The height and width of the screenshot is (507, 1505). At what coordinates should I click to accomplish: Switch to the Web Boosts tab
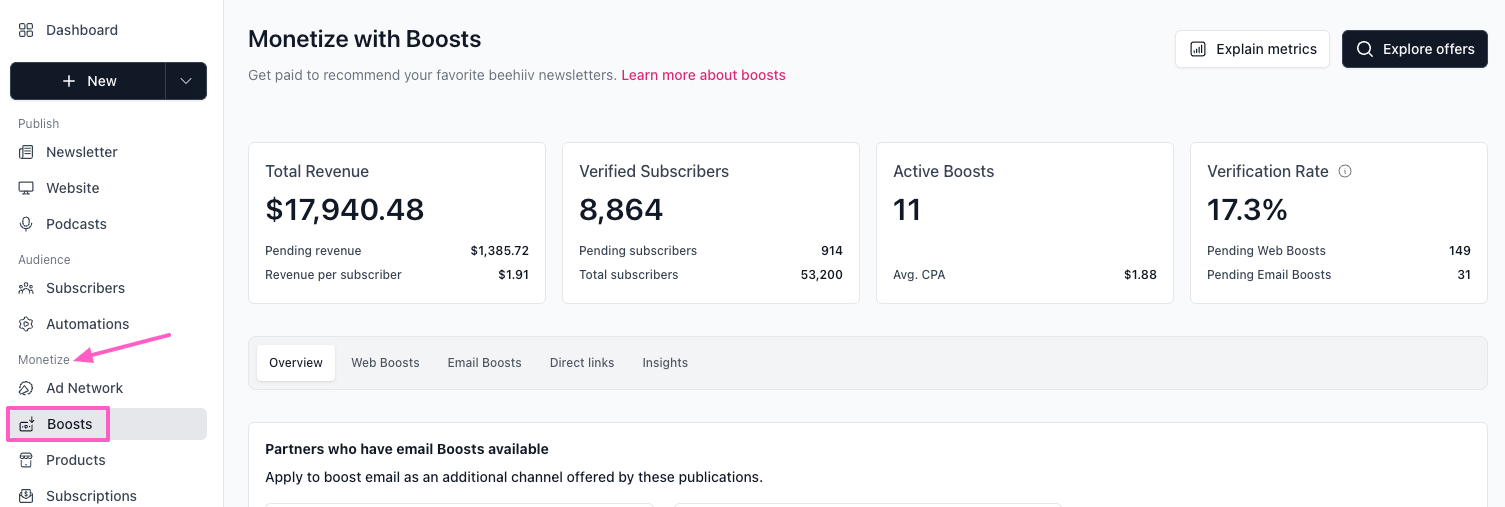[385, 363]
